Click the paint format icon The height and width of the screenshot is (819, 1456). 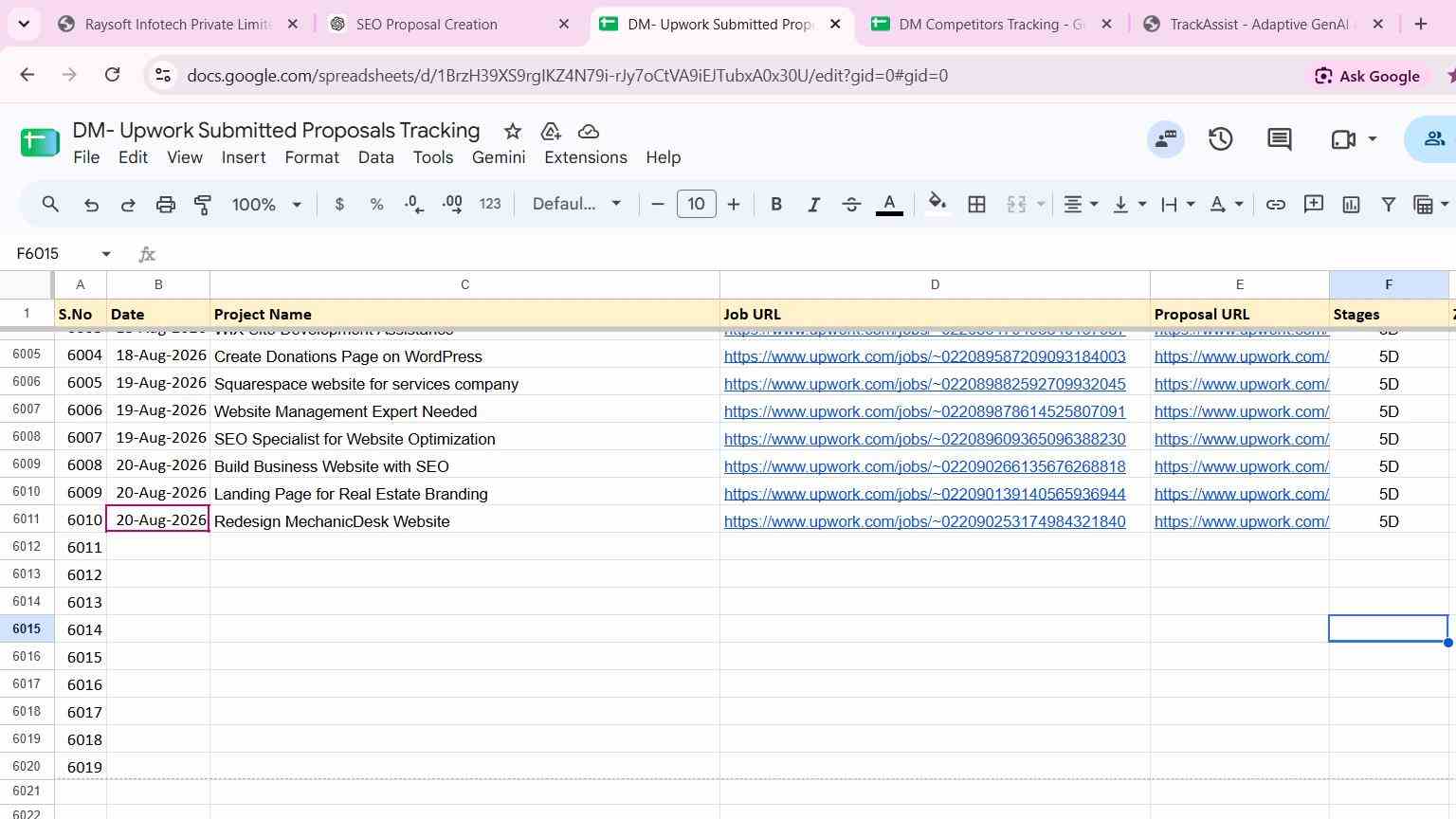(x=203, y=205)
